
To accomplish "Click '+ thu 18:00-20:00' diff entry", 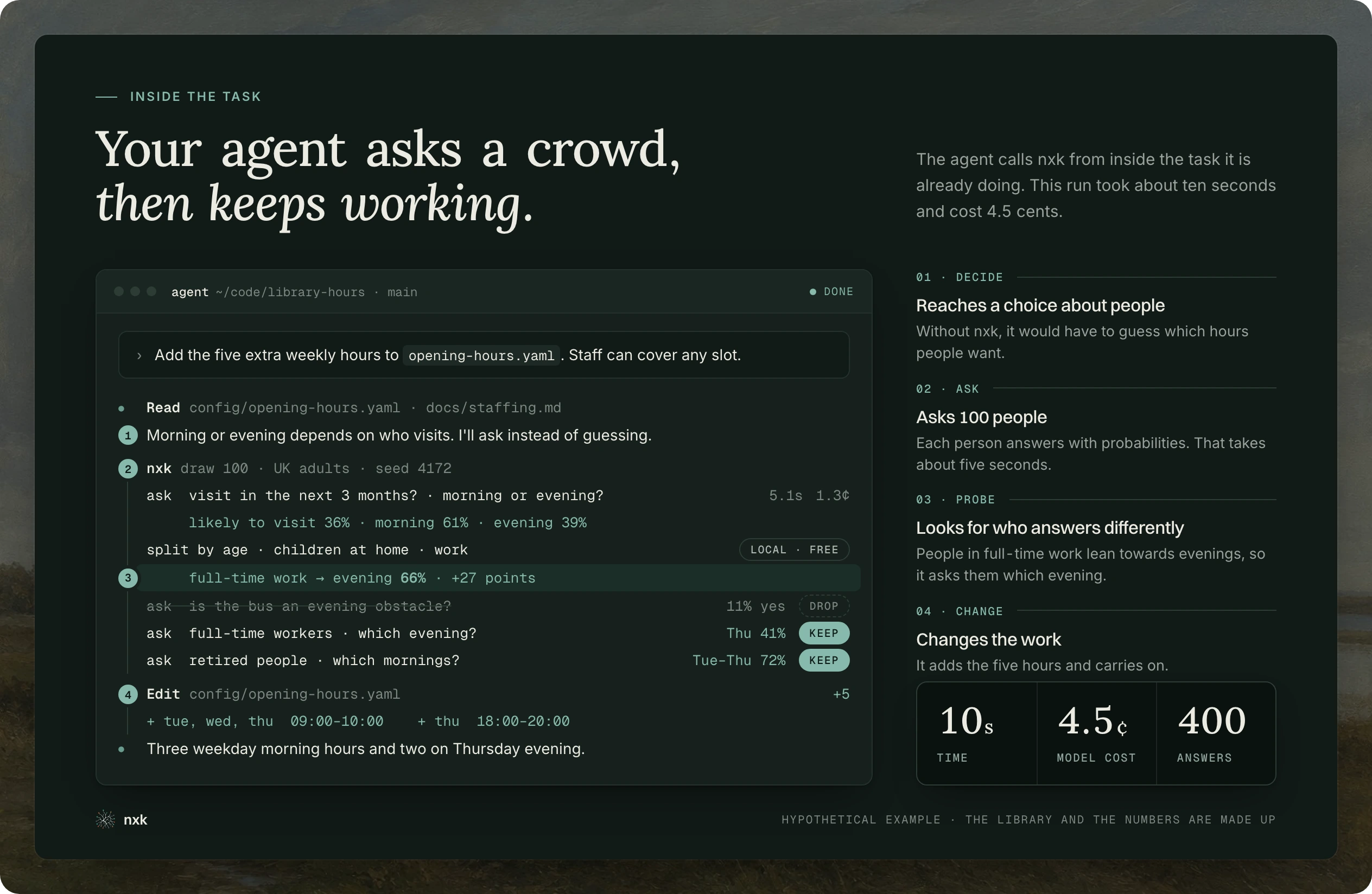I will click(x=493, y=721).
